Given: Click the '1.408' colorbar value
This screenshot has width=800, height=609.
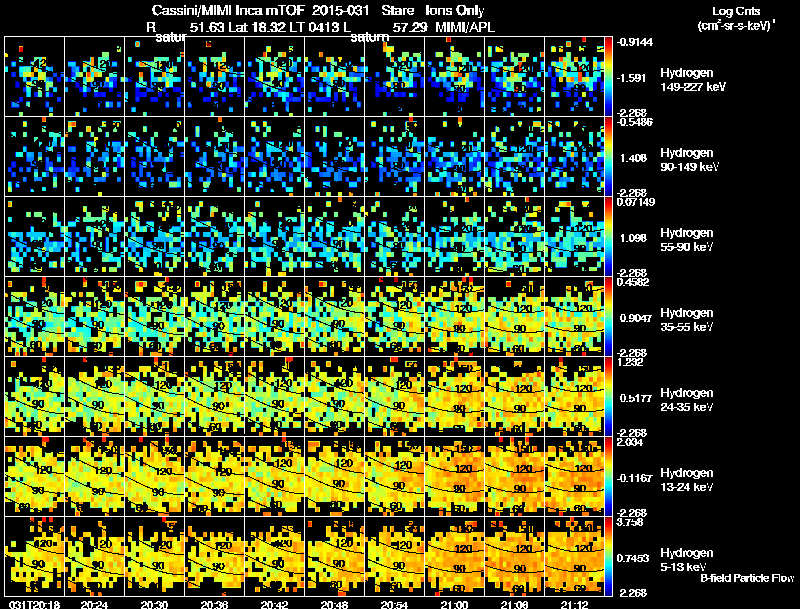Looking at the screenshot, I should point(633,158).
